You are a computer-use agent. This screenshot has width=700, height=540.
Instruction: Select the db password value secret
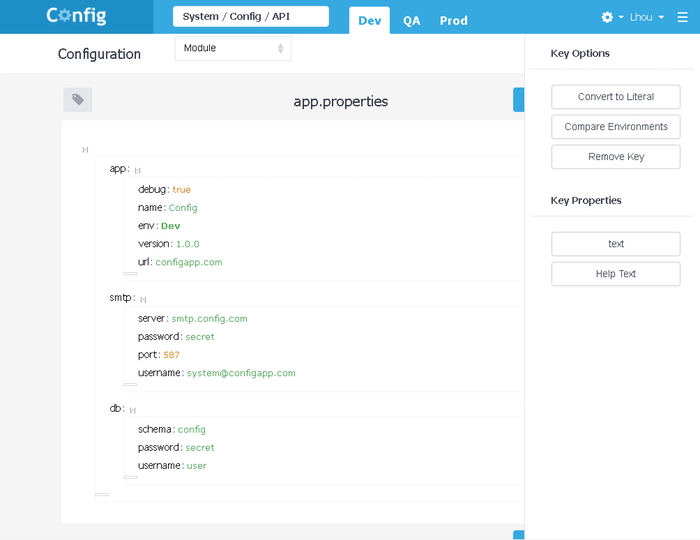point(200,448)
